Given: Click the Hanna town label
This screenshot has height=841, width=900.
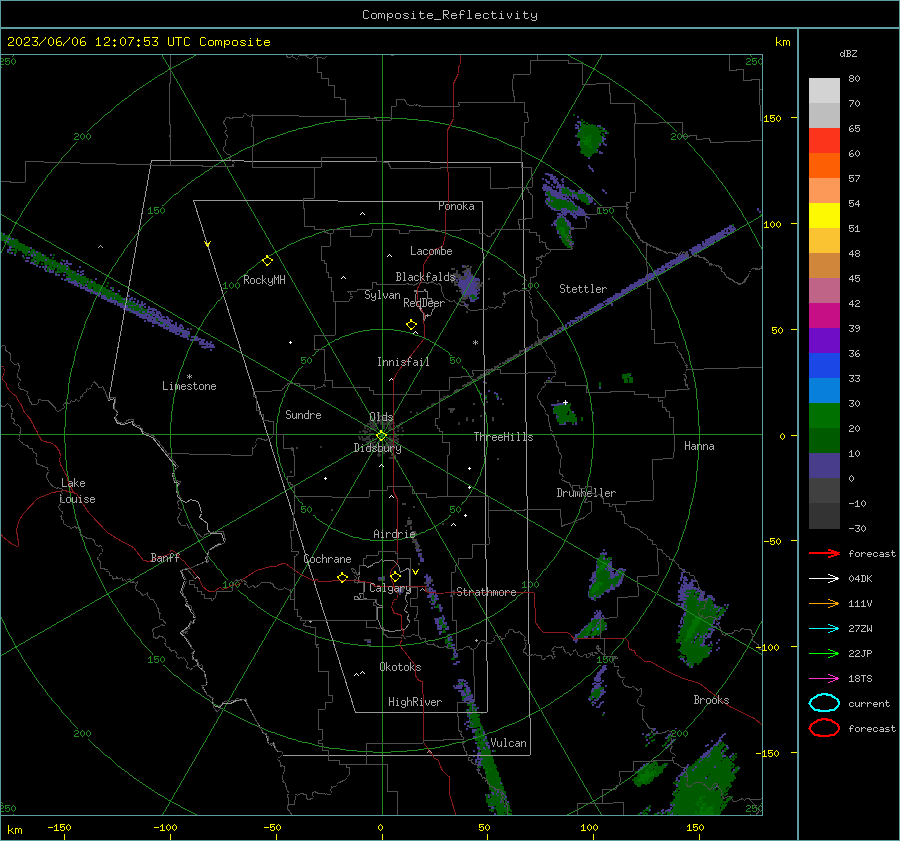Looking at the screenshot, I should 699,446.
